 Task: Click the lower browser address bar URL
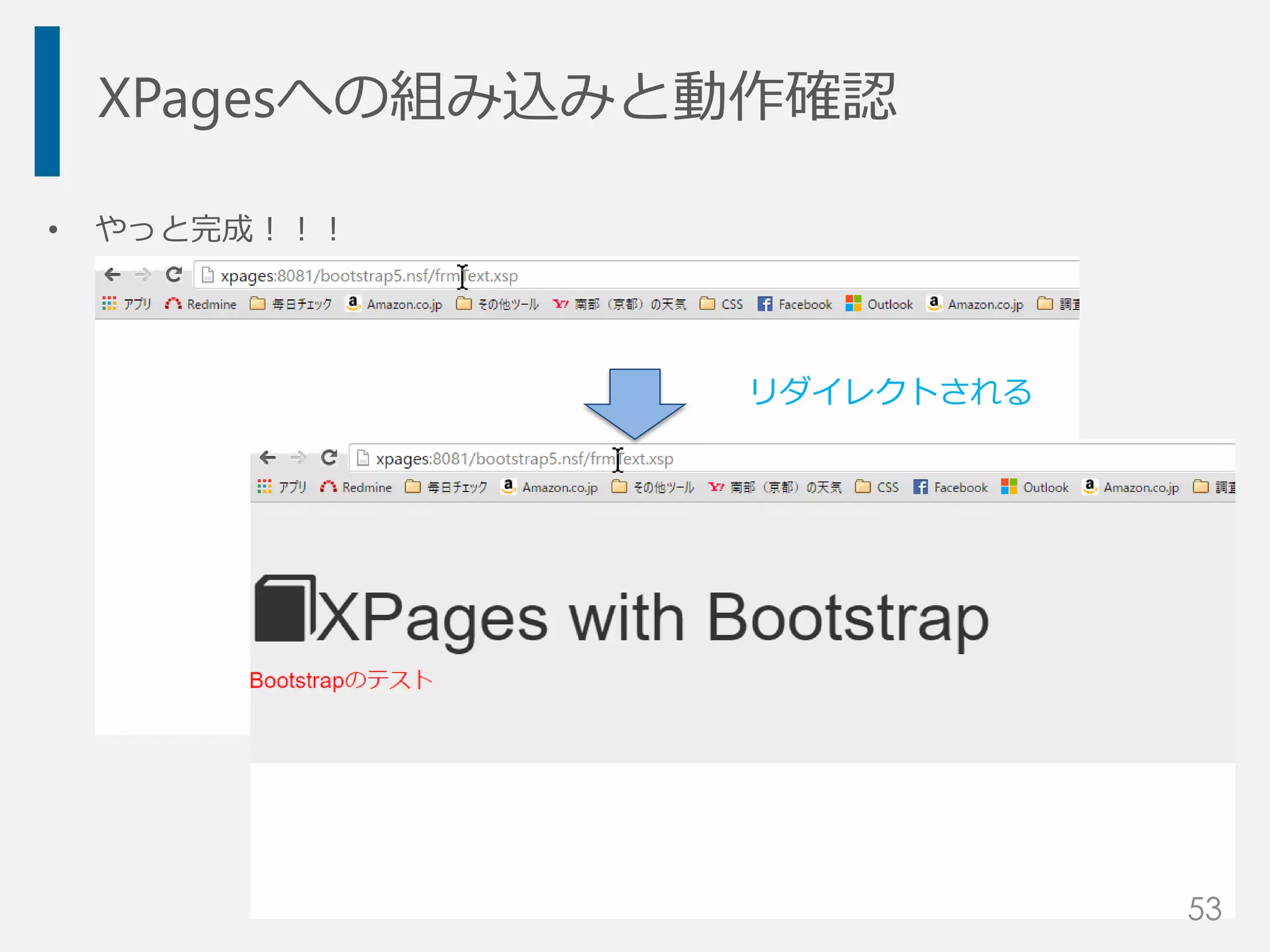pos(525,459)
